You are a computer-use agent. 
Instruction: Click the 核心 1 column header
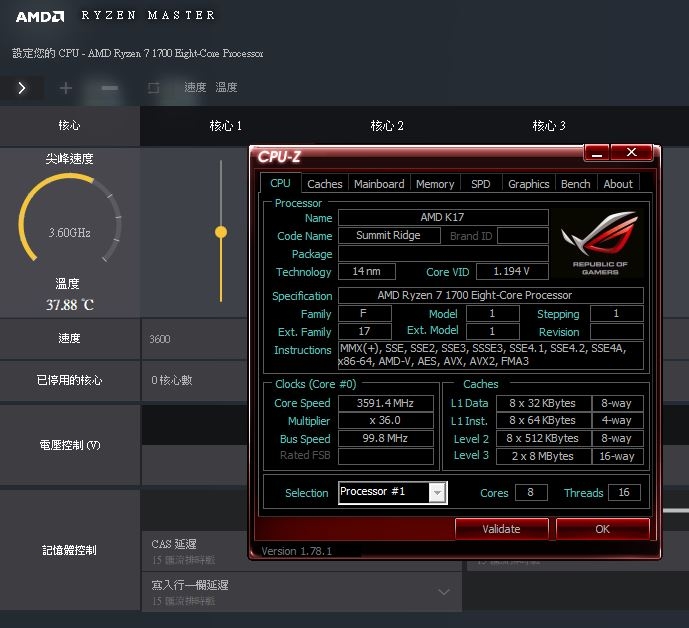click(x=225, y=126)
